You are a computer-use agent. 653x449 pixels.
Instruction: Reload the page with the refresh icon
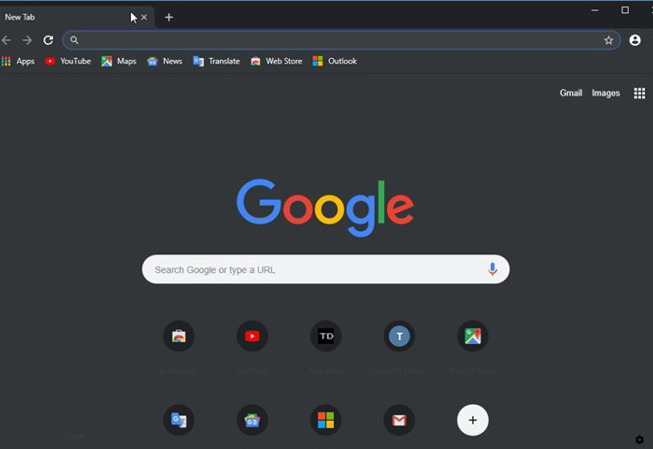(48, 40)
